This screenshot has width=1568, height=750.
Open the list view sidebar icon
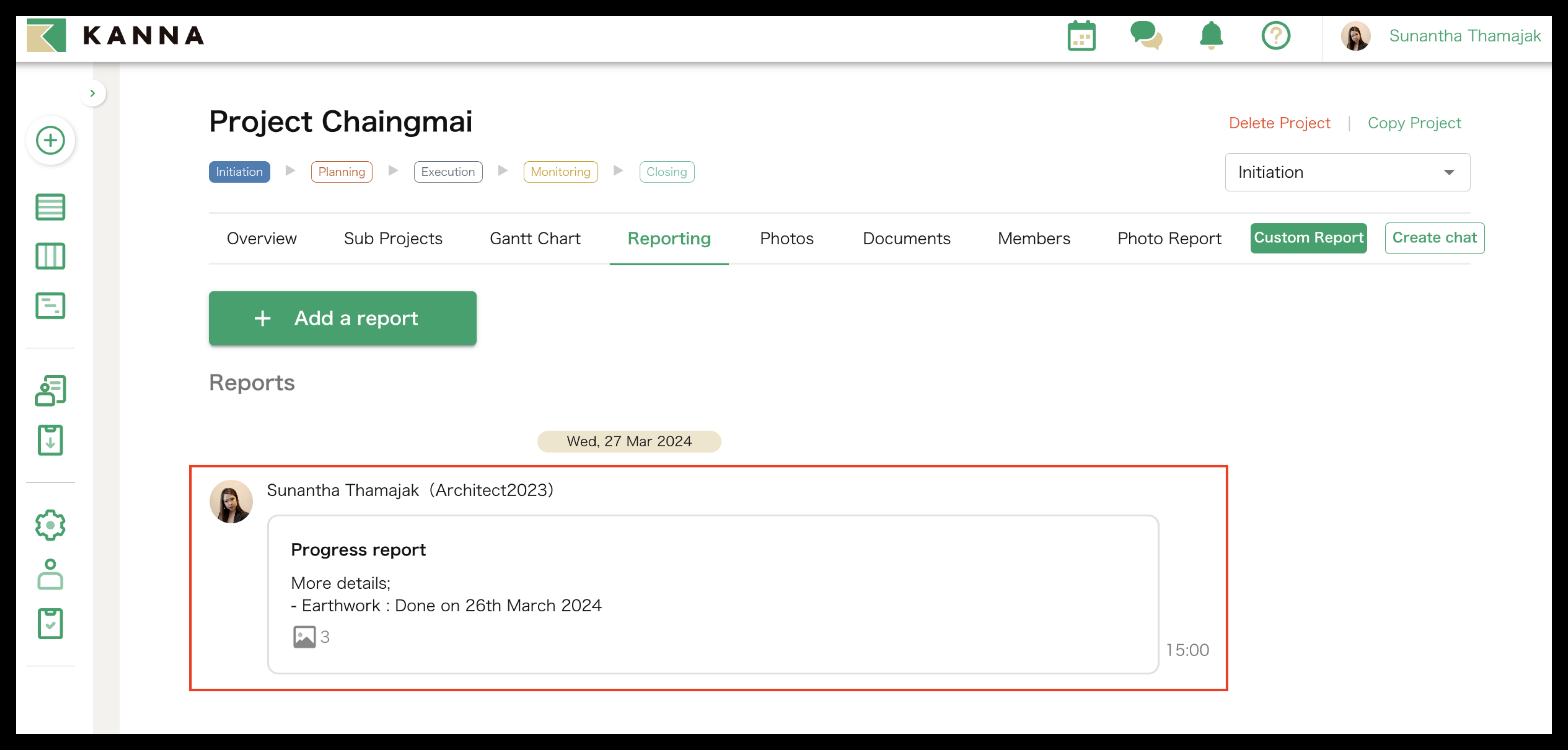(x=50, y=207)
